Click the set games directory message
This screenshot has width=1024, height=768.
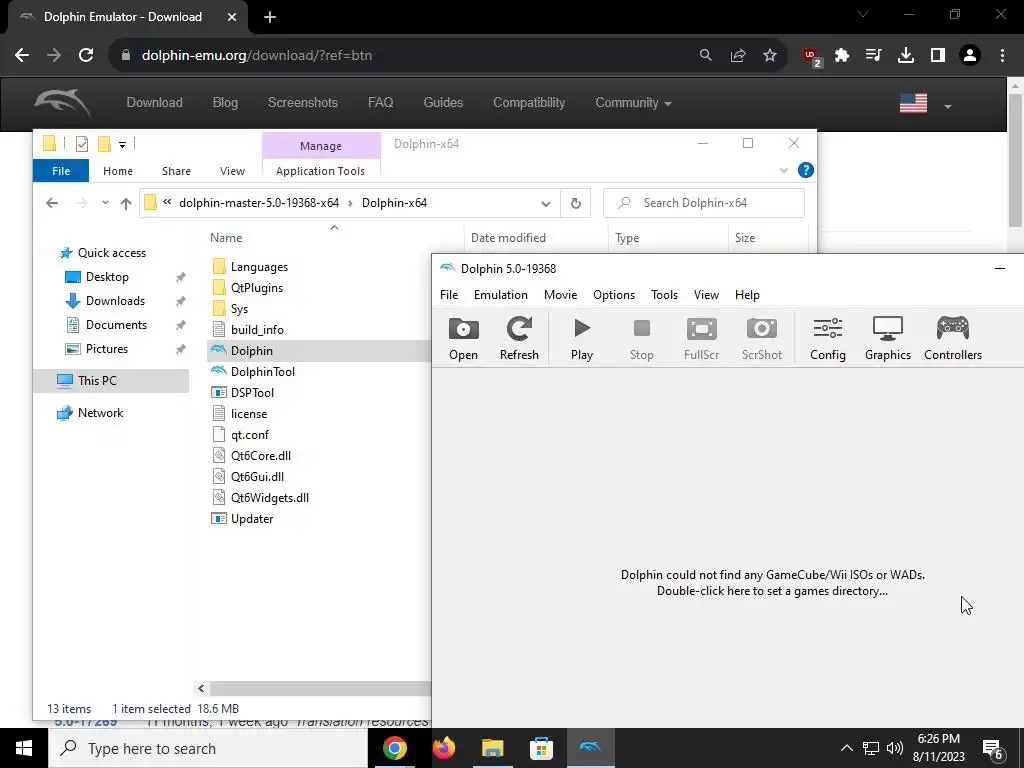click(x=773, y=583)
